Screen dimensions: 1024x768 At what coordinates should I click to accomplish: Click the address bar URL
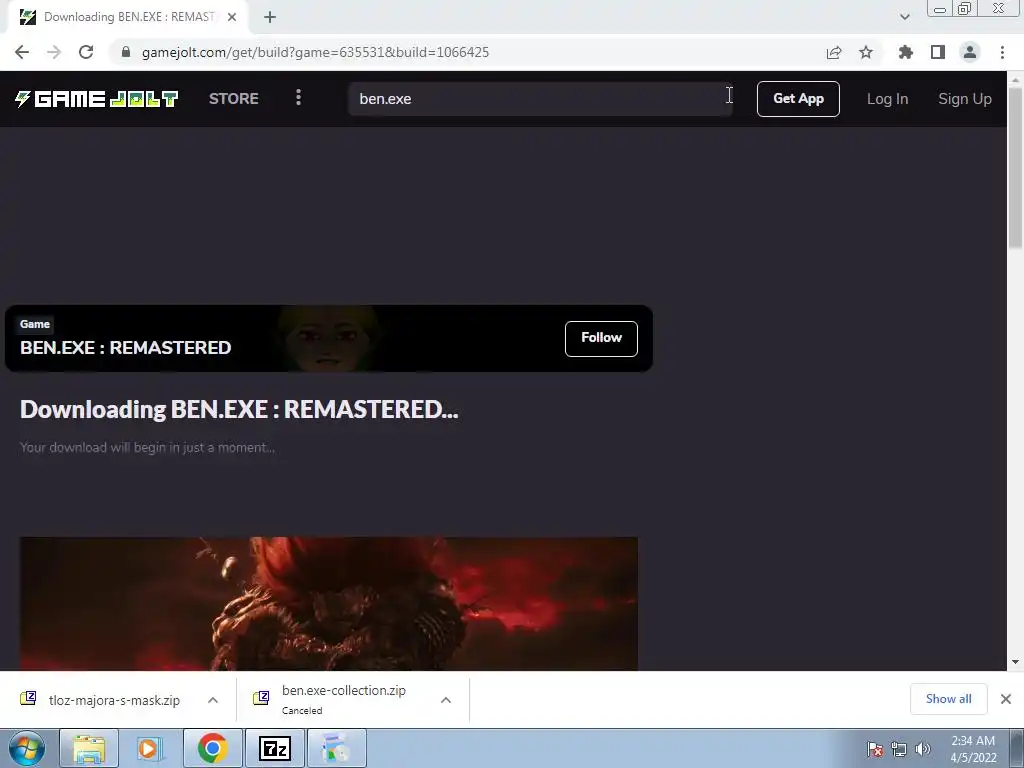315,52
